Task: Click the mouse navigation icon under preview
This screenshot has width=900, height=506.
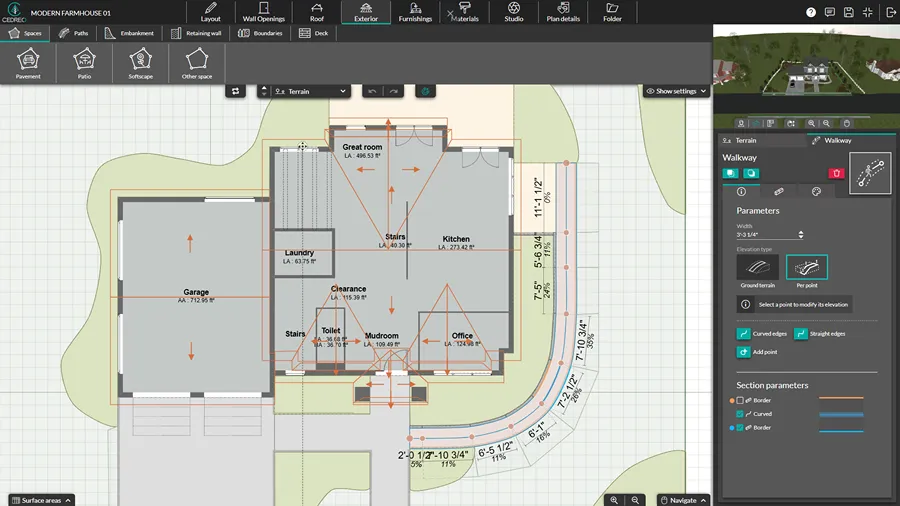Action: (x=847, y=123)
